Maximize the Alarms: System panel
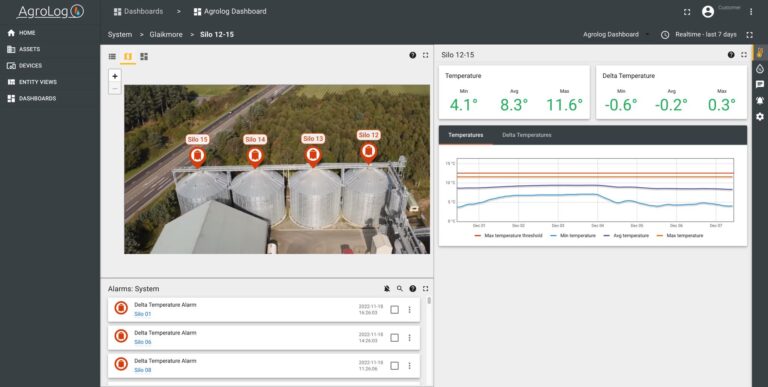The image size is (768, 387). [x=425, y=289]
